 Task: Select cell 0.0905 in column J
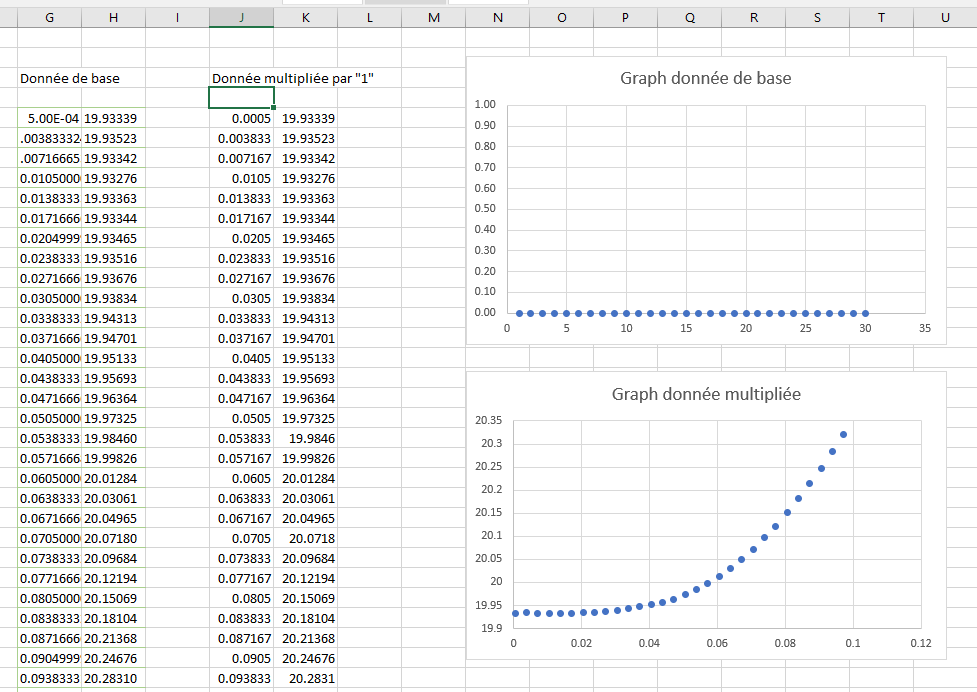[242, 658]
